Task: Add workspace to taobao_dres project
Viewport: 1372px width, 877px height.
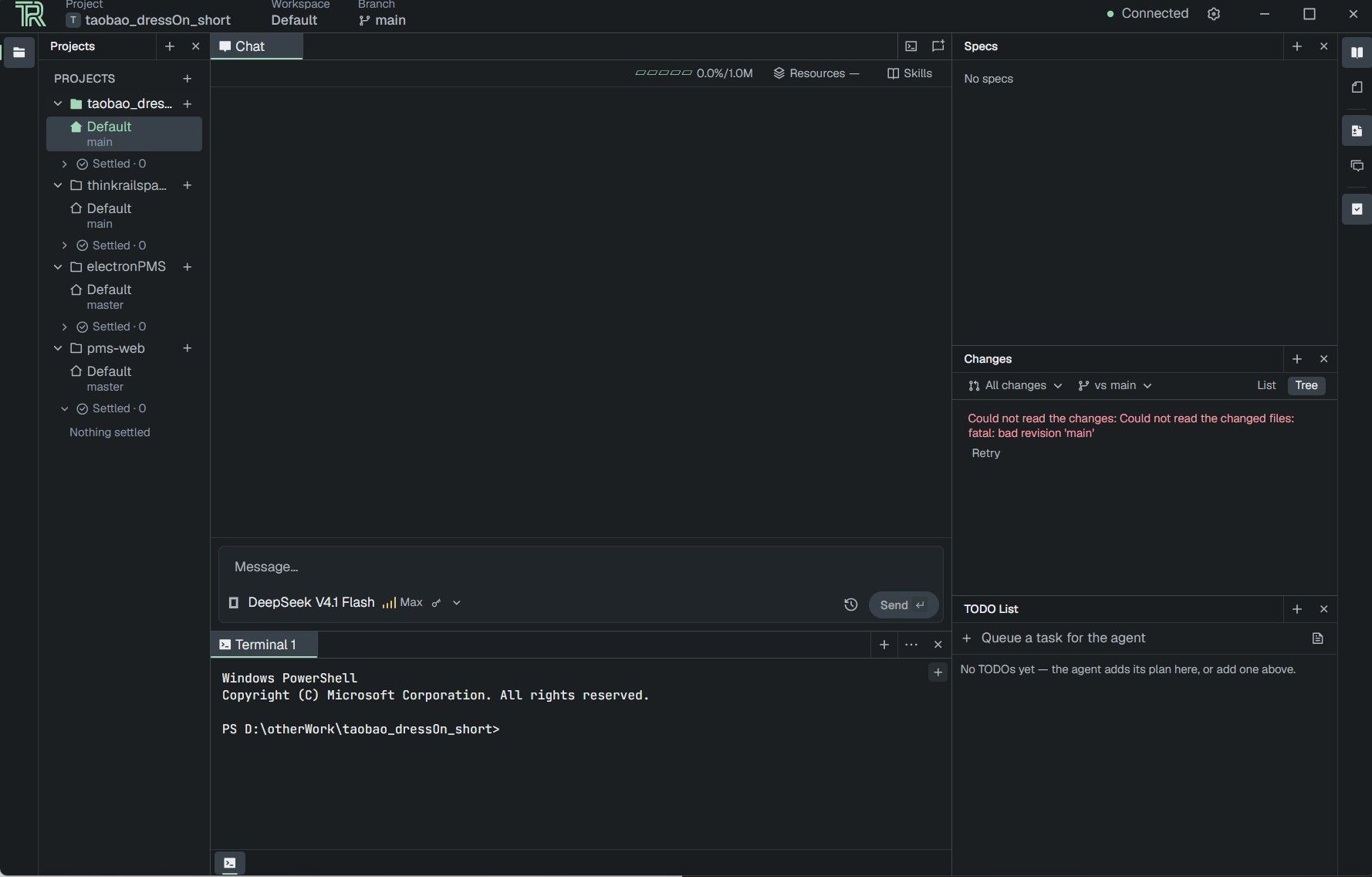Action: [187, 103]
